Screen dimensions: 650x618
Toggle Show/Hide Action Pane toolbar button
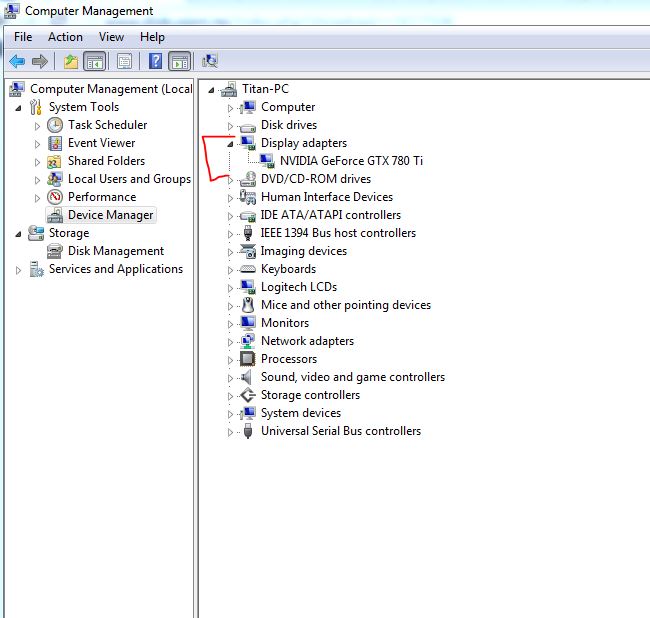pos(179,61)
